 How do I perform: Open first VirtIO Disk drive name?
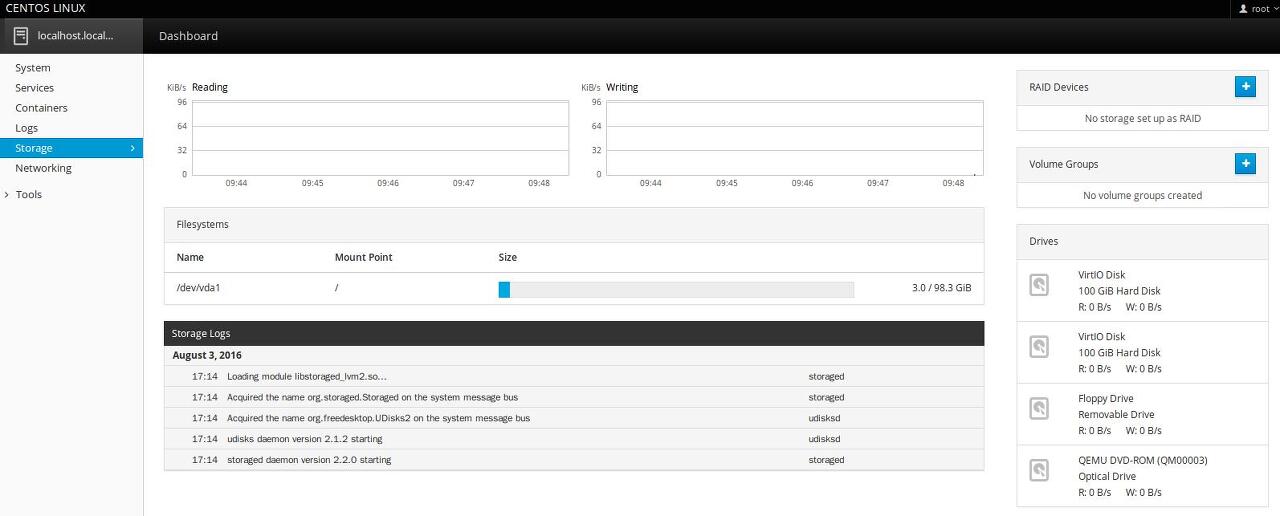1101,275
